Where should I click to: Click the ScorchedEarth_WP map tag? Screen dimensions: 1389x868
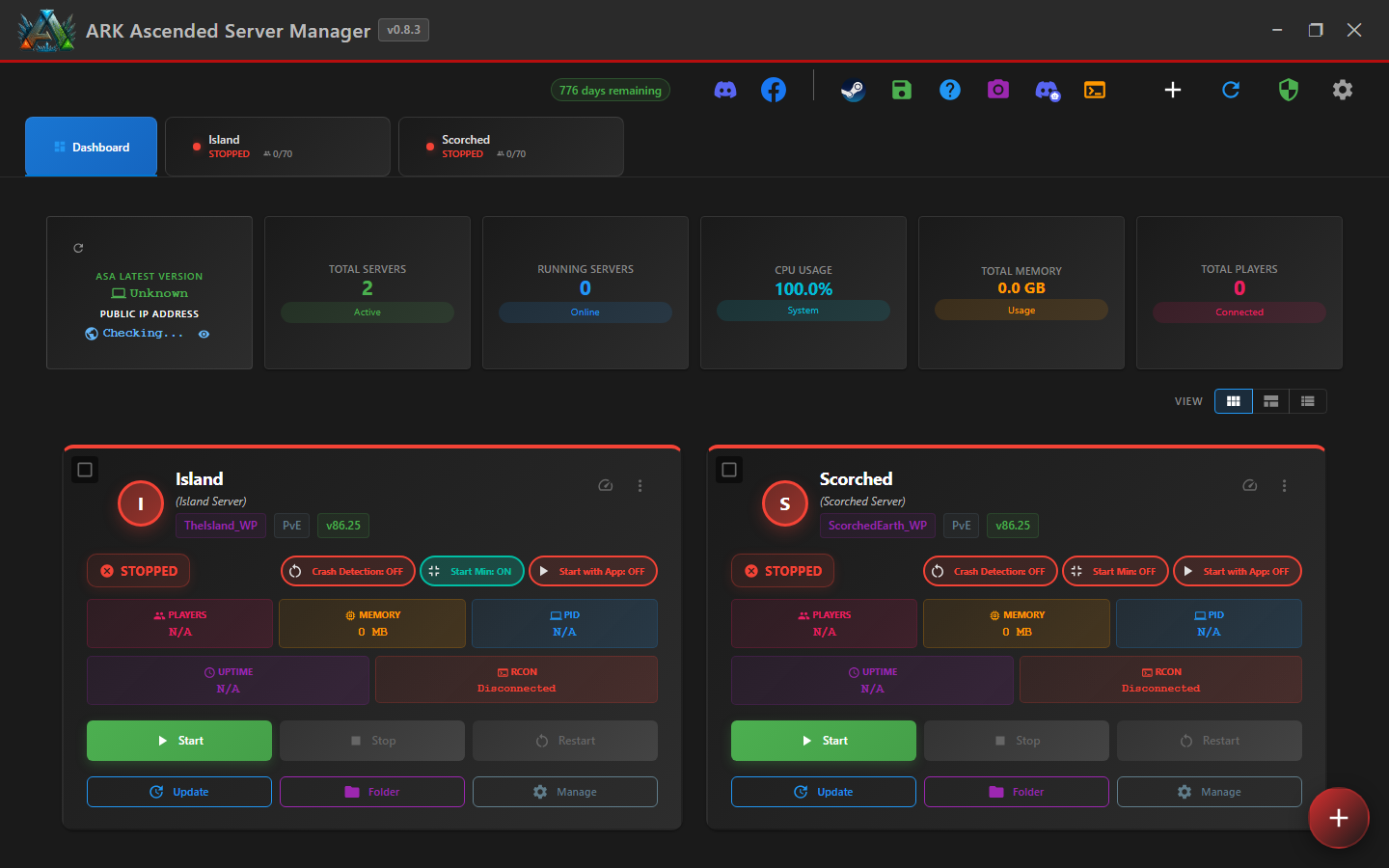[x=878, y=526]
